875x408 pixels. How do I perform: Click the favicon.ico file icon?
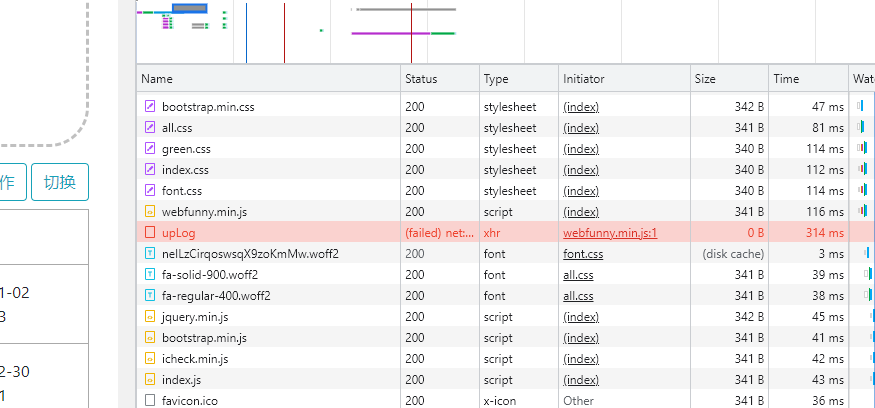(x=150, y=401)
